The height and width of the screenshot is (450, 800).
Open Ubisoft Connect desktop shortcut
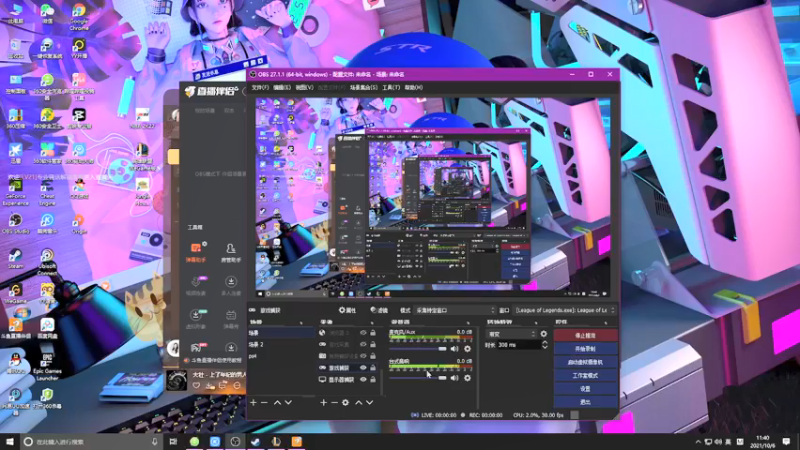[x=47, y=262]
